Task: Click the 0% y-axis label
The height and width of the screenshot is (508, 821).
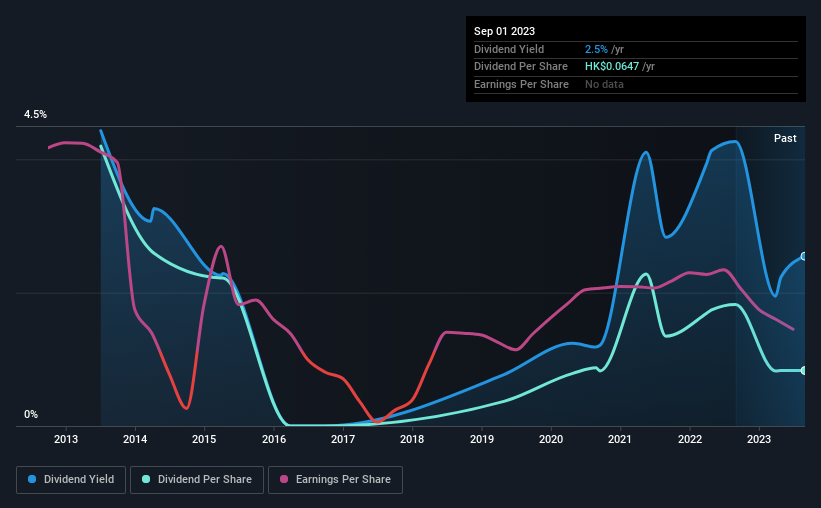Action: tap(31, 415)
